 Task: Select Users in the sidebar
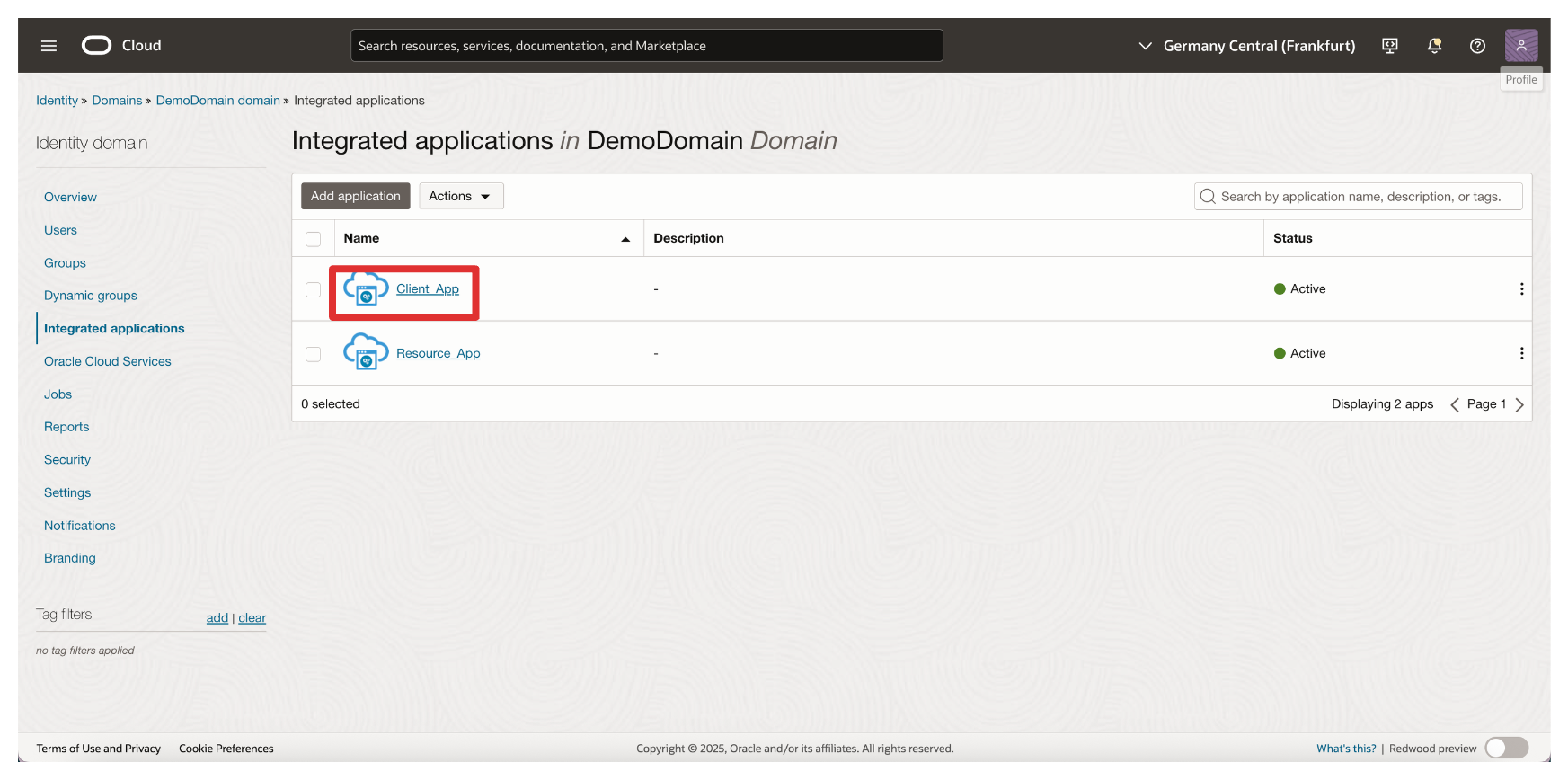click(x=60, y=230)
